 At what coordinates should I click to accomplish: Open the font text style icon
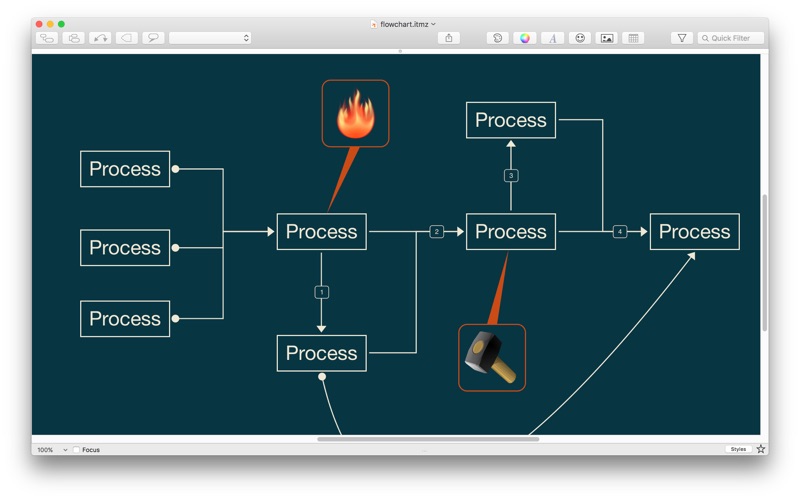[x=552, y=38]
